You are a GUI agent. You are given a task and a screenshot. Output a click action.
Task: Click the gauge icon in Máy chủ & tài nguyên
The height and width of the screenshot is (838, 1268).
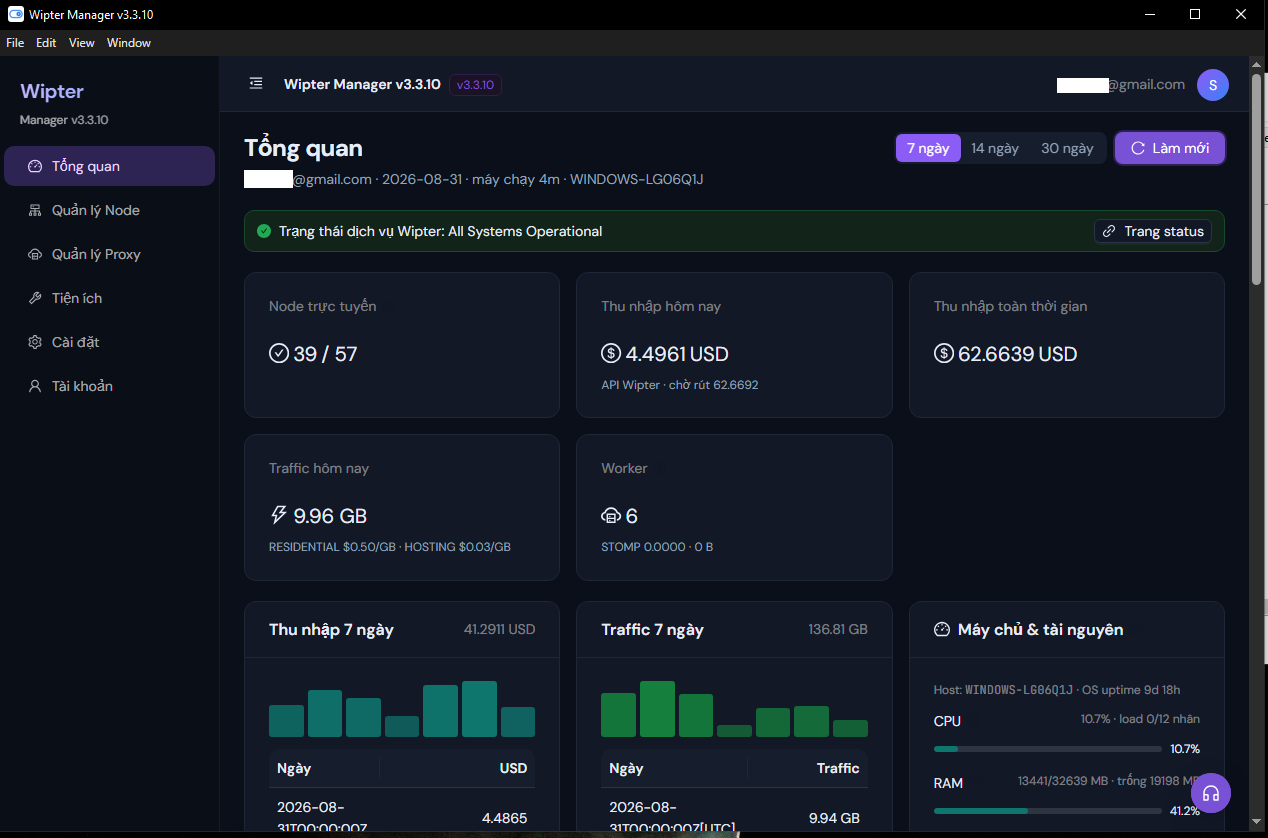click(x=941, y=630)
